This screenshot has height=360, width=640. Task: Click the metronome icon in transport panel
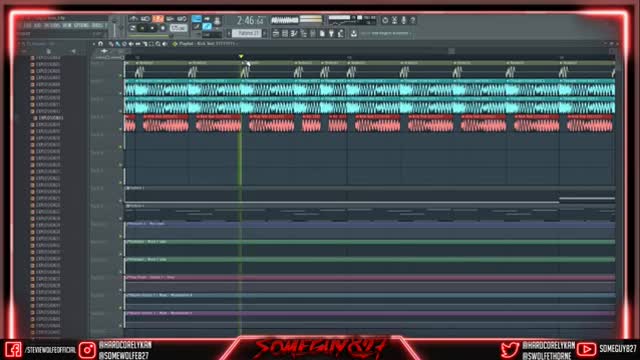[133, 19]
